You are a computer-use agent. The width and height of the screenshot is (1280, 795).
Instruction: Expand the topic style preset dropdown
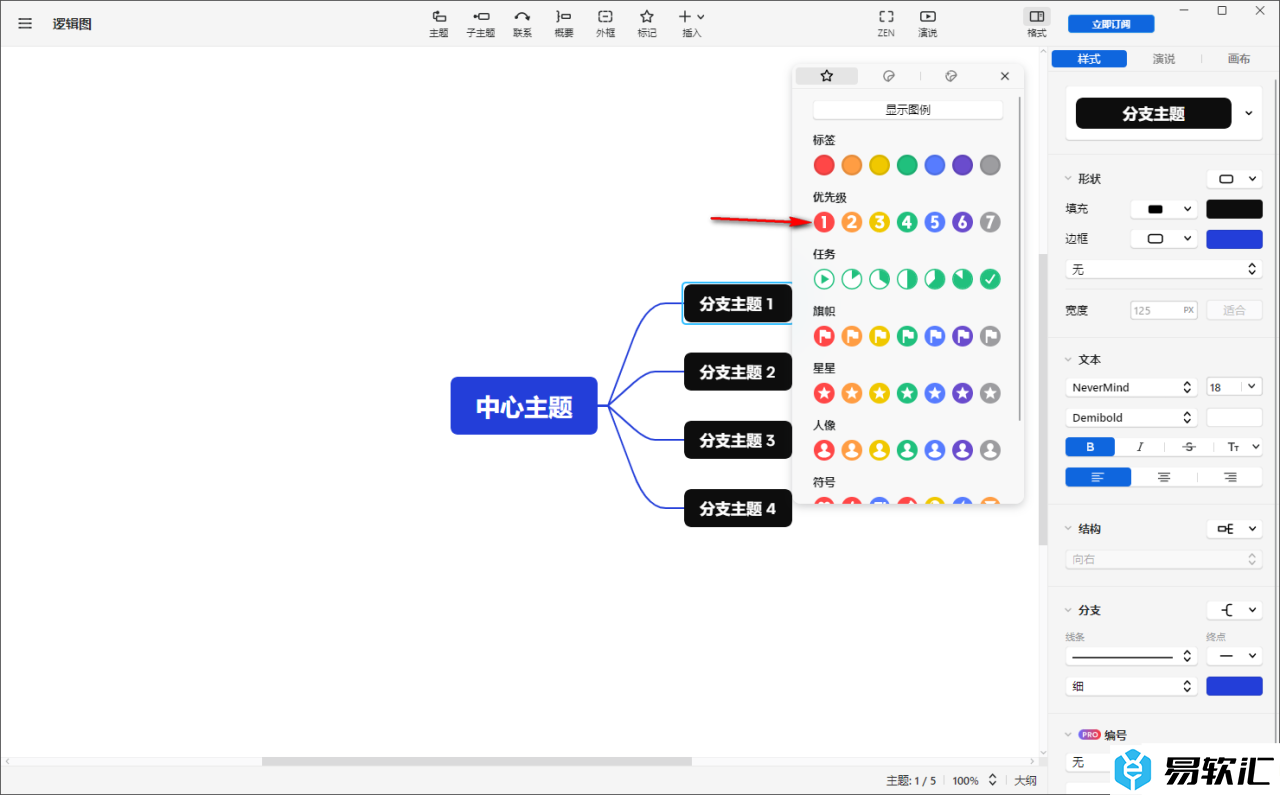[1249, 114]
